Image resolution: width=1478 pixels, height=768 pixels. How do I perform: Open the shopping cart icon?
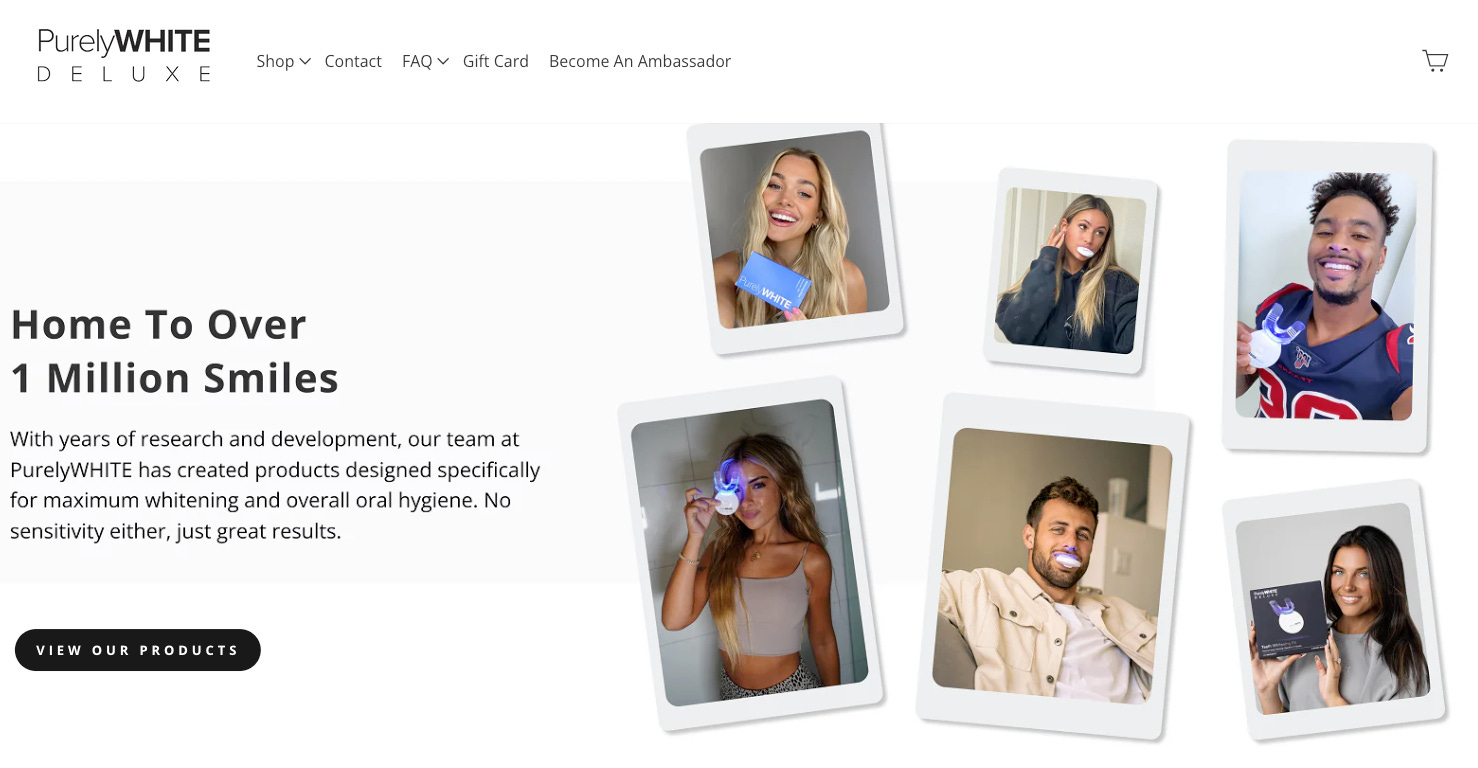point(1435,62)
